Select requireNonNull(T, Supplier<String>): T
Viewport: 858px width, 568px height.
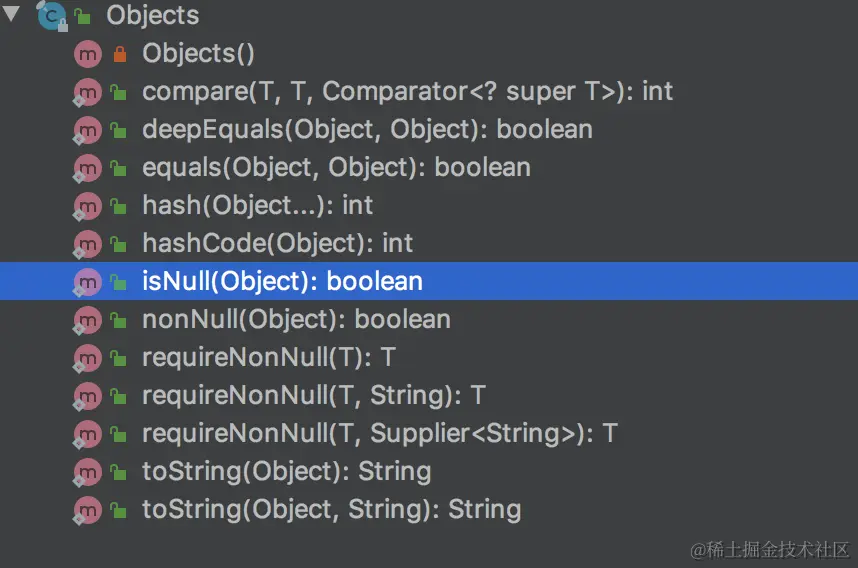(380, 433)
